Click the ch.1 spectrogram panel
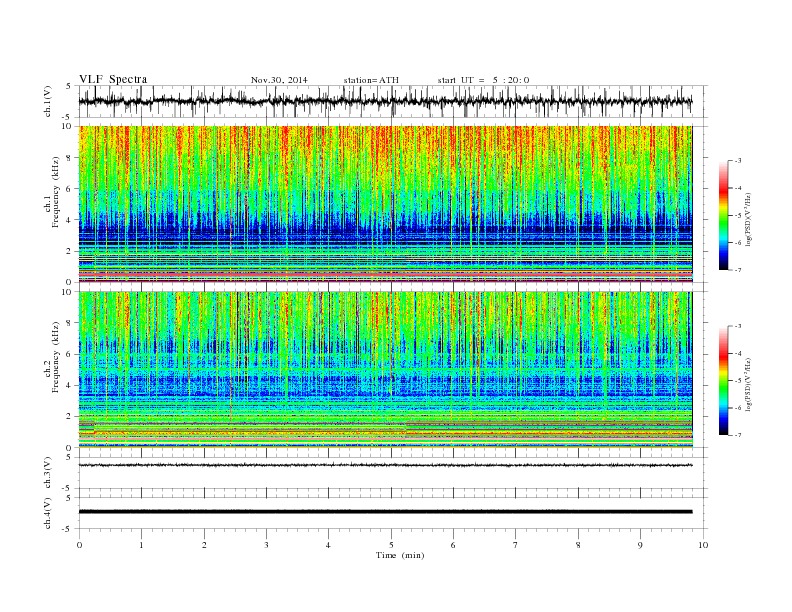Screen dimensions: 792x612 coord(385,204)
